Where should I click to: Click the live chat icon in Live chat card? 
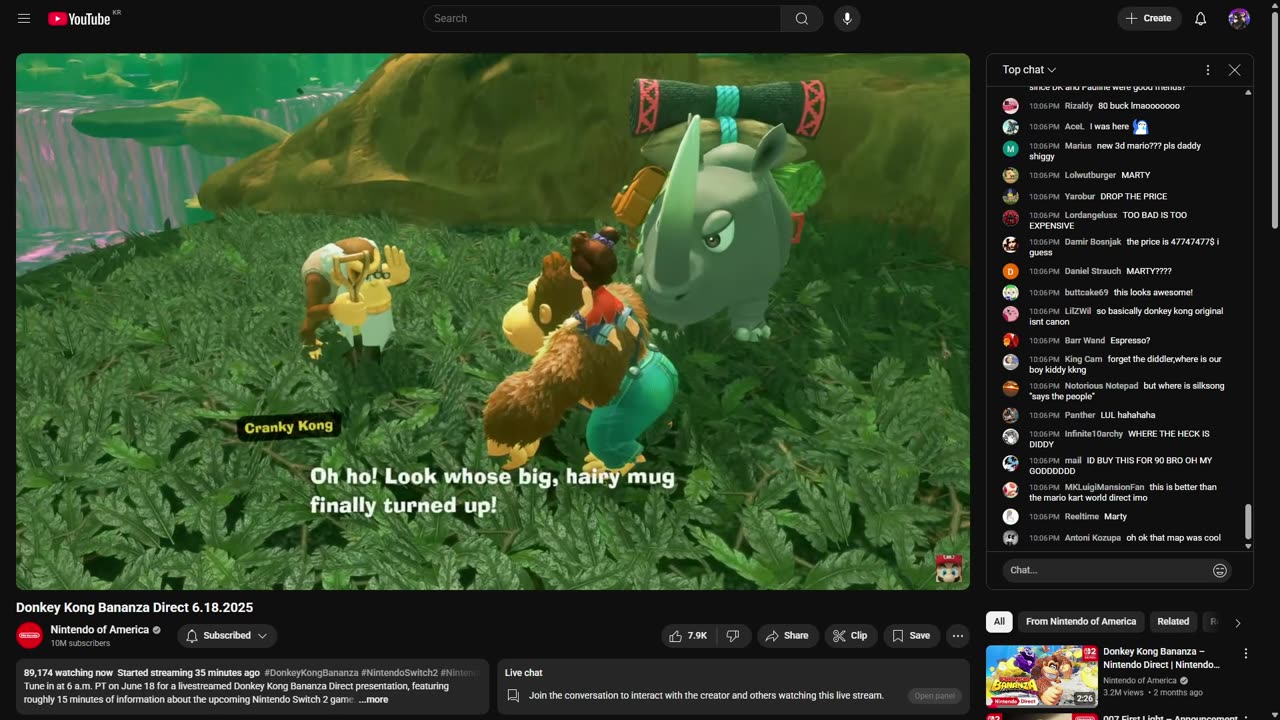(513, 695)
